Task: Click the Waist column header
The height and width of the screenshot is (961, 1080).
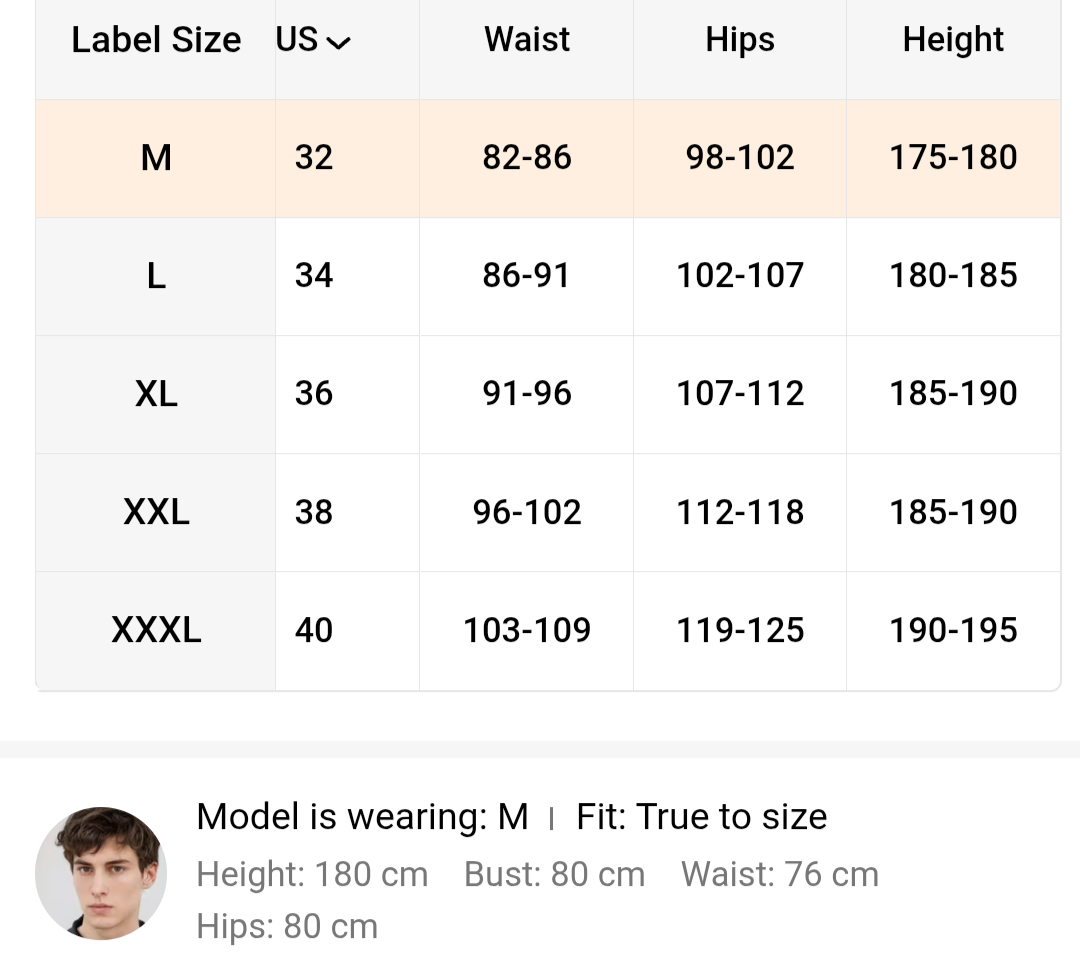Action: coord(527,40)
